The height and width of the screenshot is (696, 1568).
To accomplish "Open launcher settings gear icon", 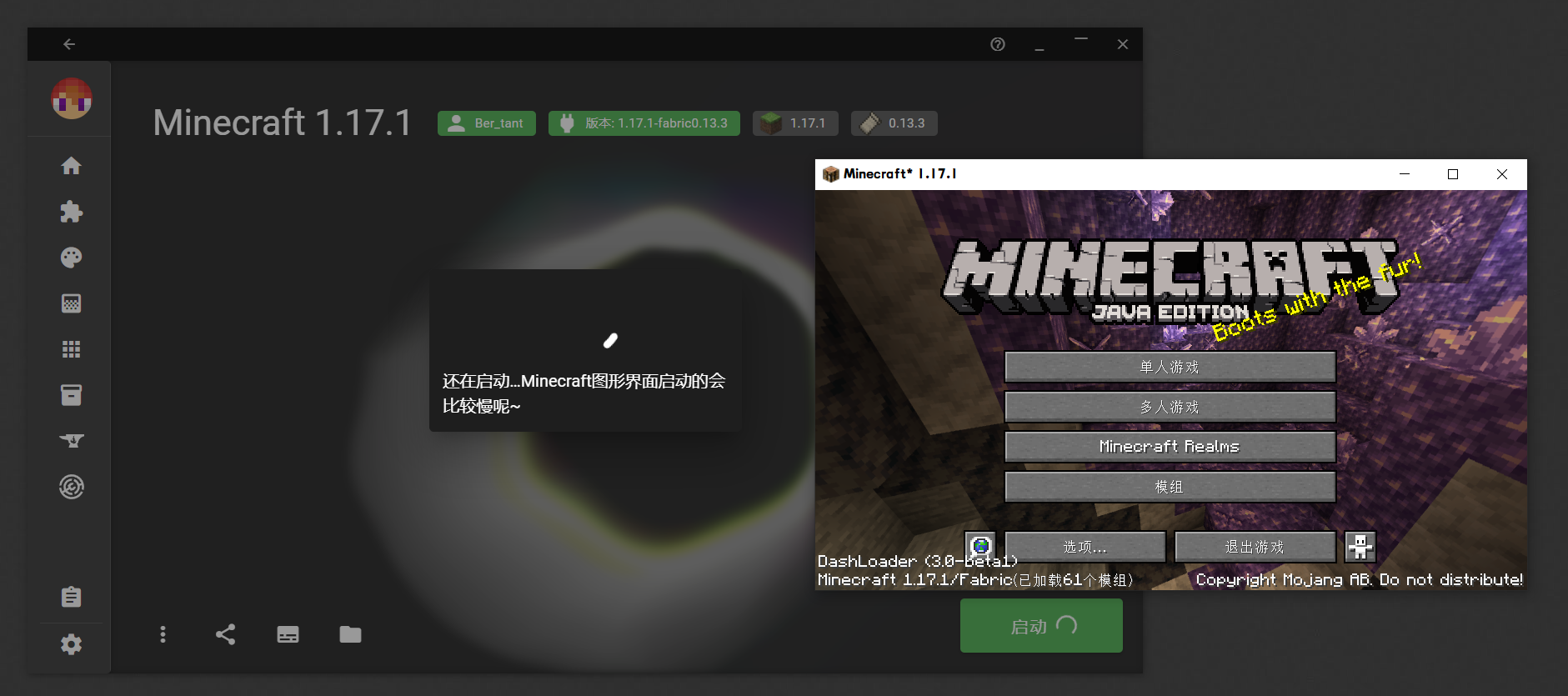I will pyautogui.click(x=72, y=644).
